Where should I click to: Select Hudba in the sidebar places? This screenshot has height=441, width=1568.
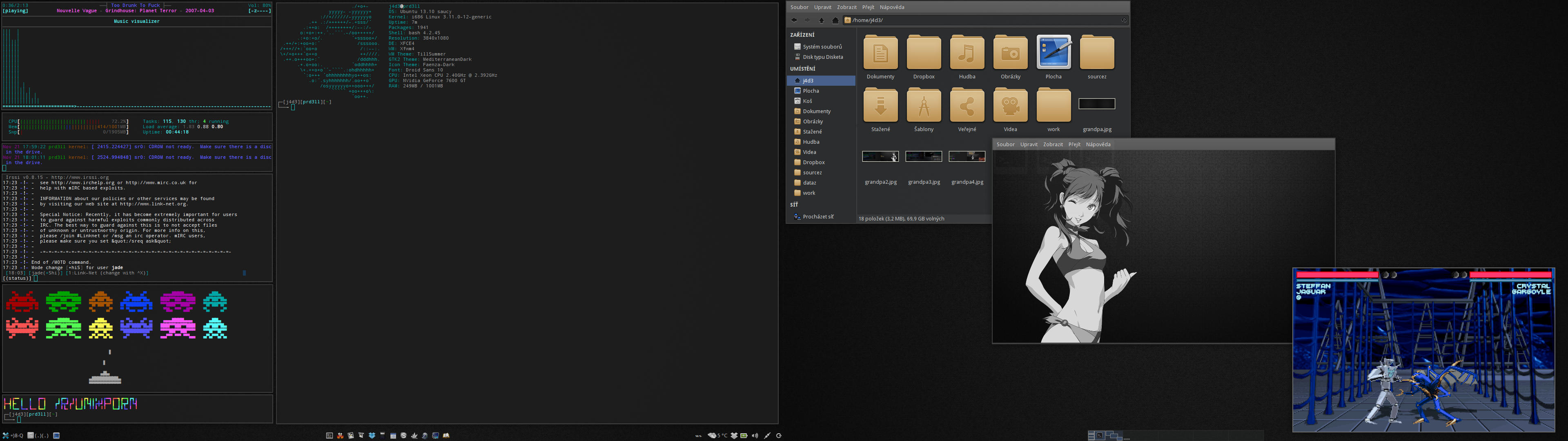click(x=822, y=142)
